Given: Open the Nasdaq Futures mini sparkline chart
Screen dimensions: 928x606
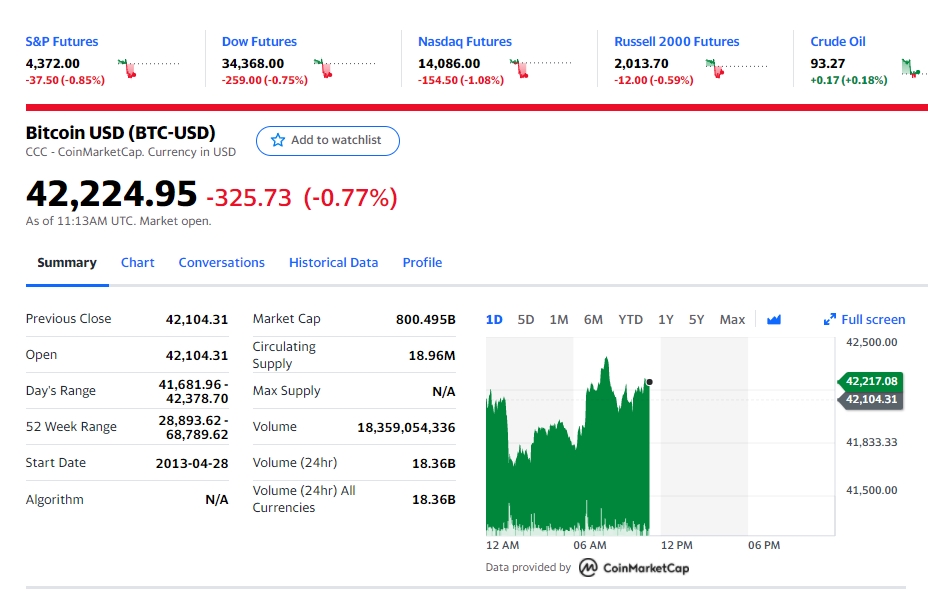Looking at the screenshot, I should (540, 68).
